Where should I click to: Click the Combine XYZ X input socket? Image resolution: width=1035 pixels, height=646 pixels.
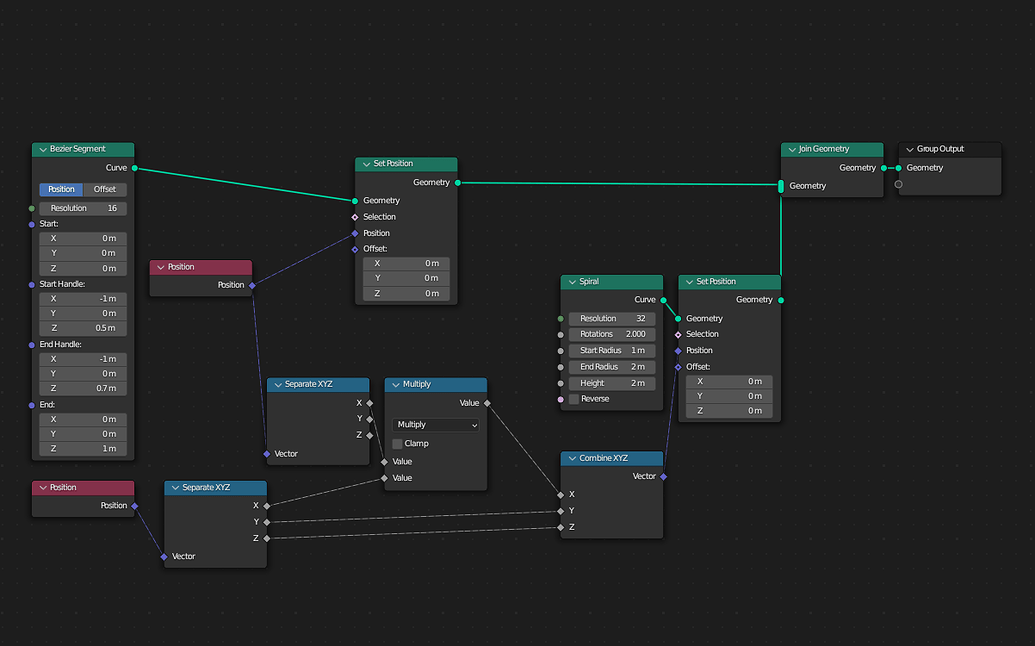pos(560,495)
